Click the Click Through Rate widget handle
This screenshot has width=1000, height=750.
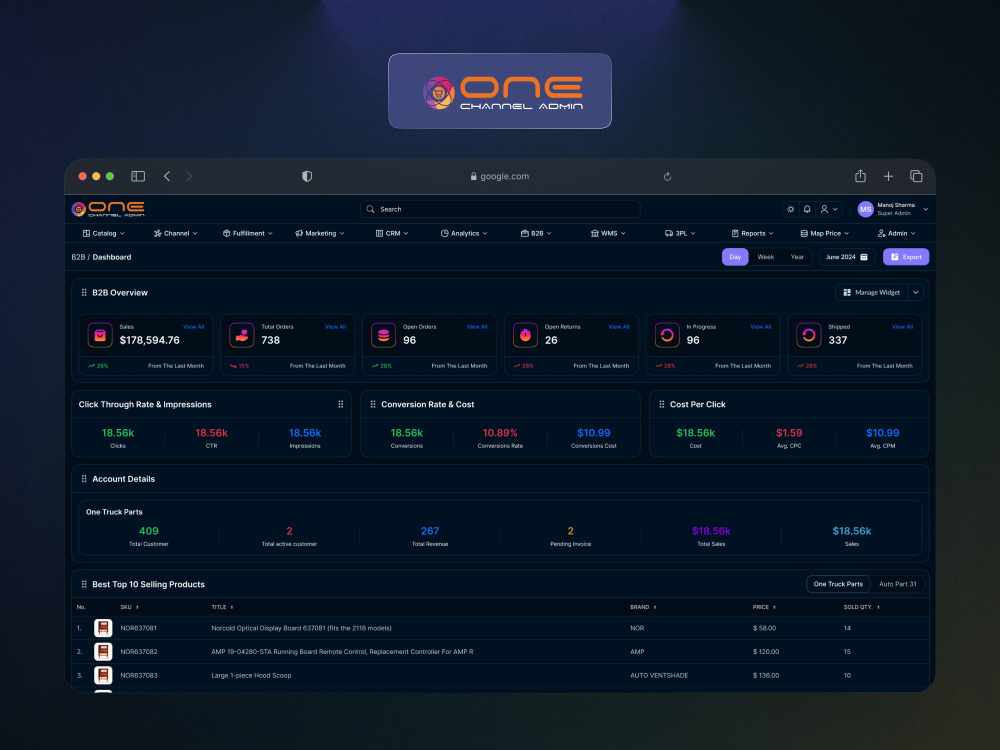pyautogui.click(x=341, y=404)
